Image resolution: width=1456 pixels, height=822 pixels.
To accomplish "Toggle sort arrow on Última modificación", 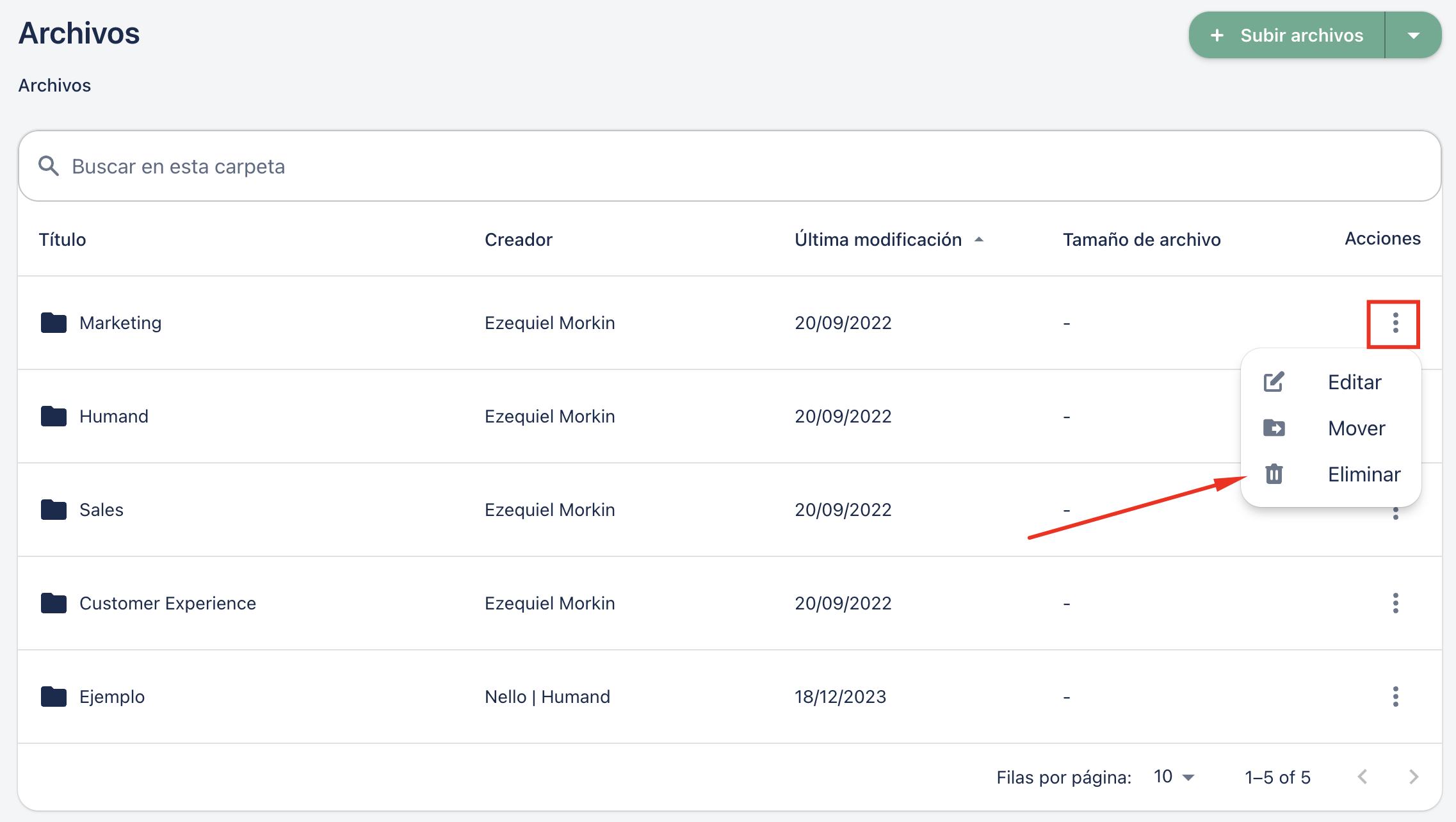I will pos(978,239).
